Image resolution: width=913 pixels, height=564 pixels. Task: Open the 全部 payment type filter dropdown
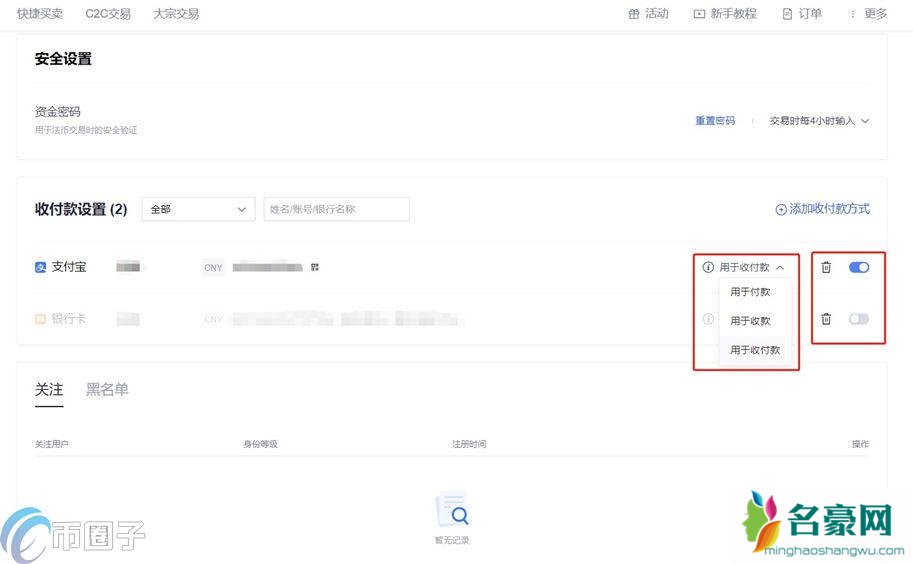point(198,209)
